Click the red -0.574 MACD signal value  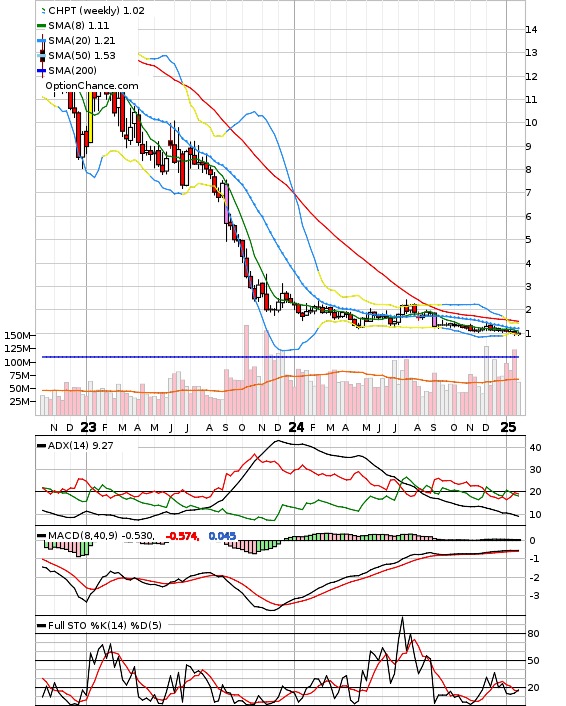(x=182, y=536)
